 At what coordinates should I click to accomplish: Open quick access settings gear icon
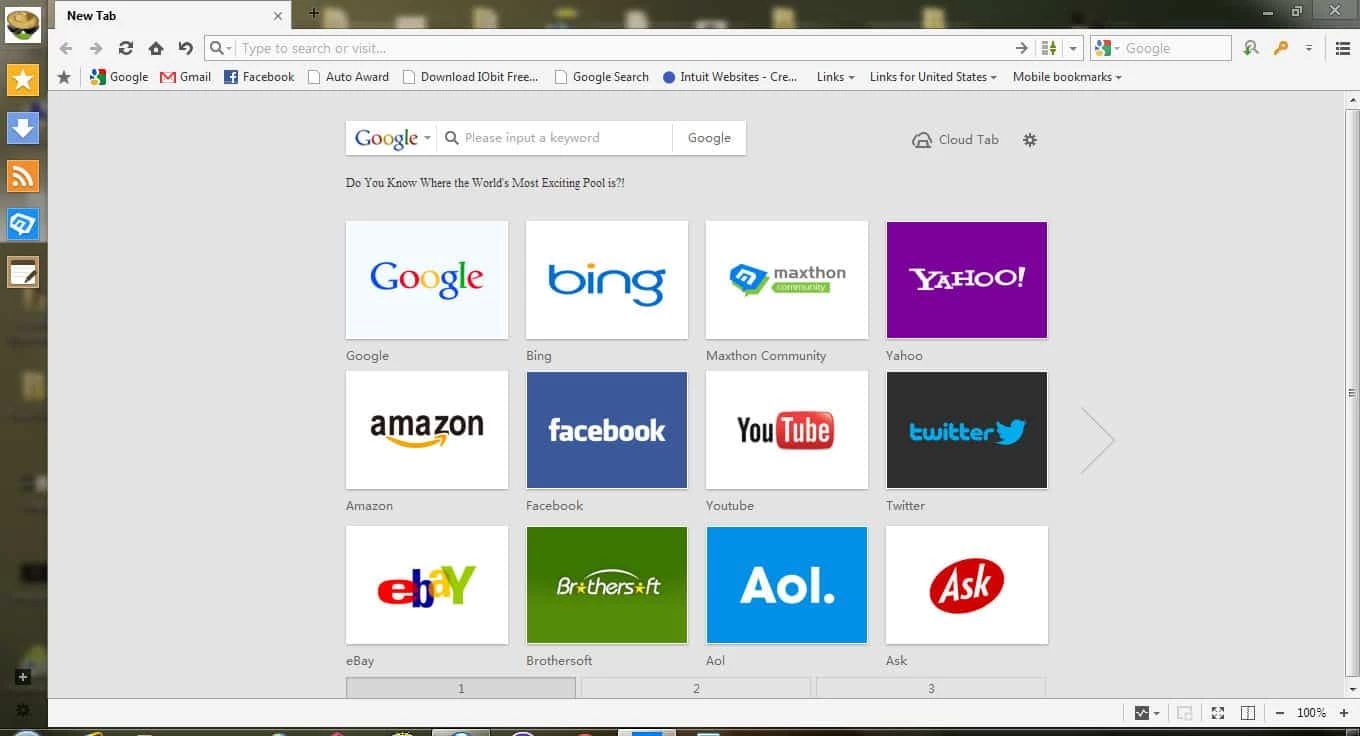[1030, 140]
